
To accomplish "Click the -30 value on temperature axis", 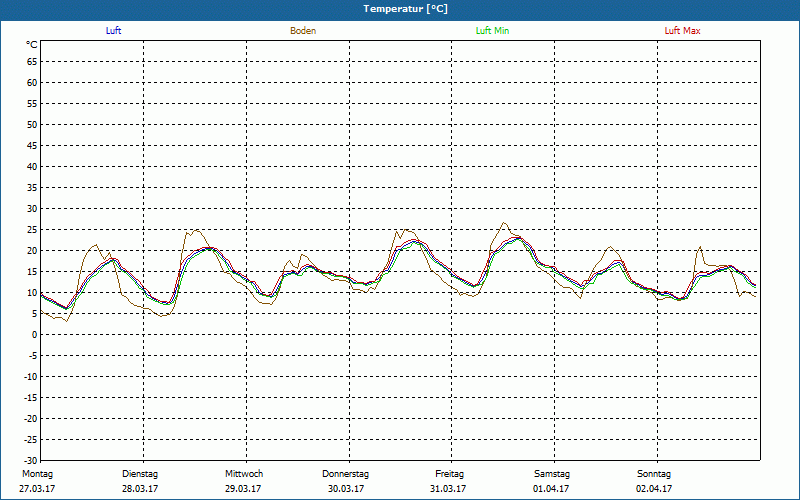I will [31, 460].
